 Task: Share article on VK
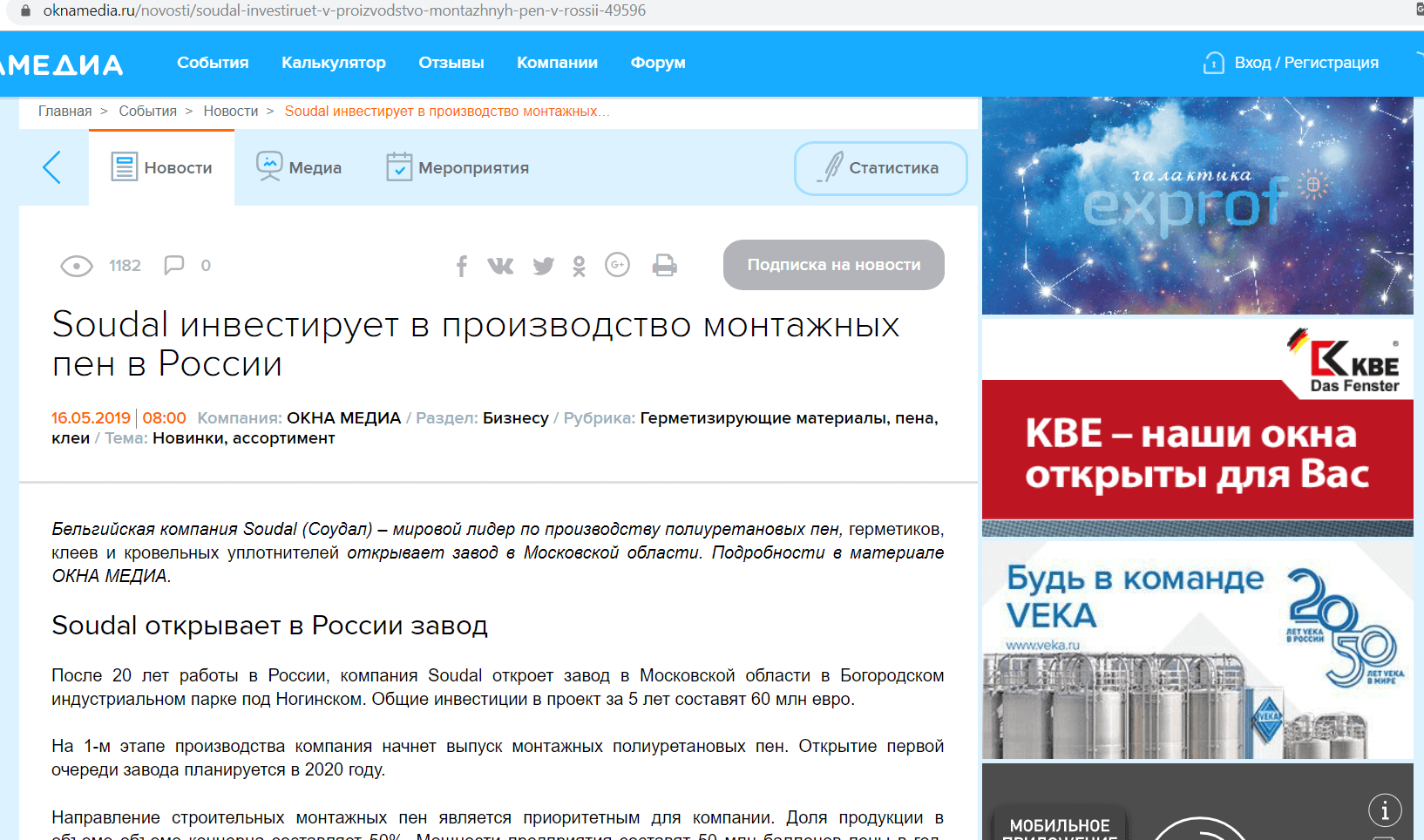500,266
